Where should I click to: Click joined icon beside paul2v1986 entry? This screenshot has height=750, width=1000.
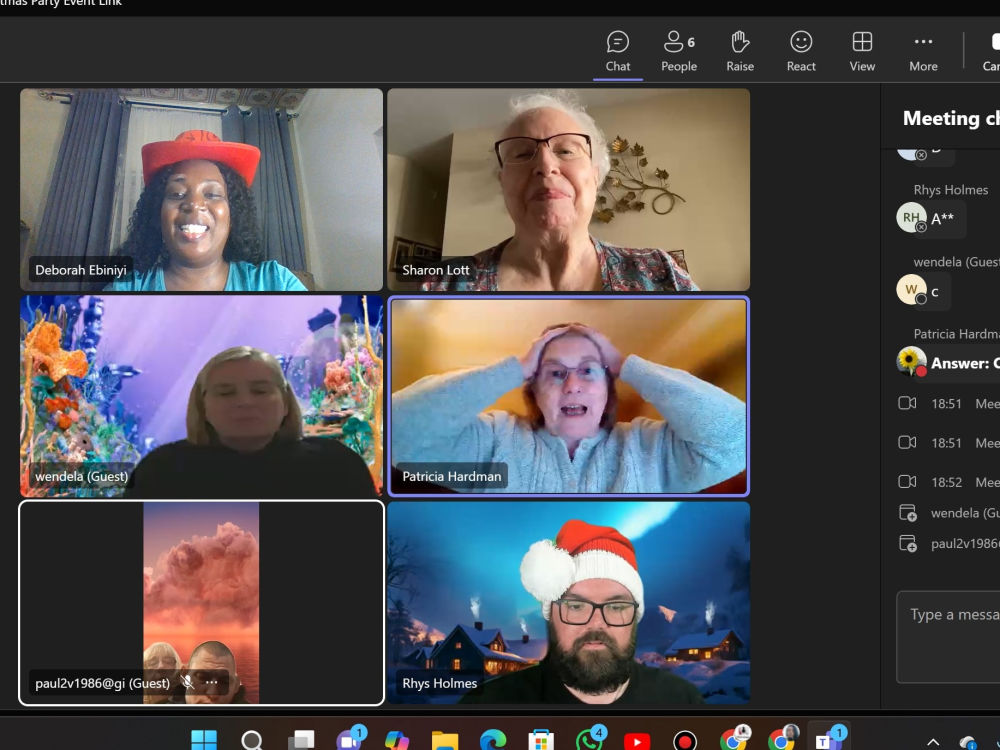coord(907,543)
